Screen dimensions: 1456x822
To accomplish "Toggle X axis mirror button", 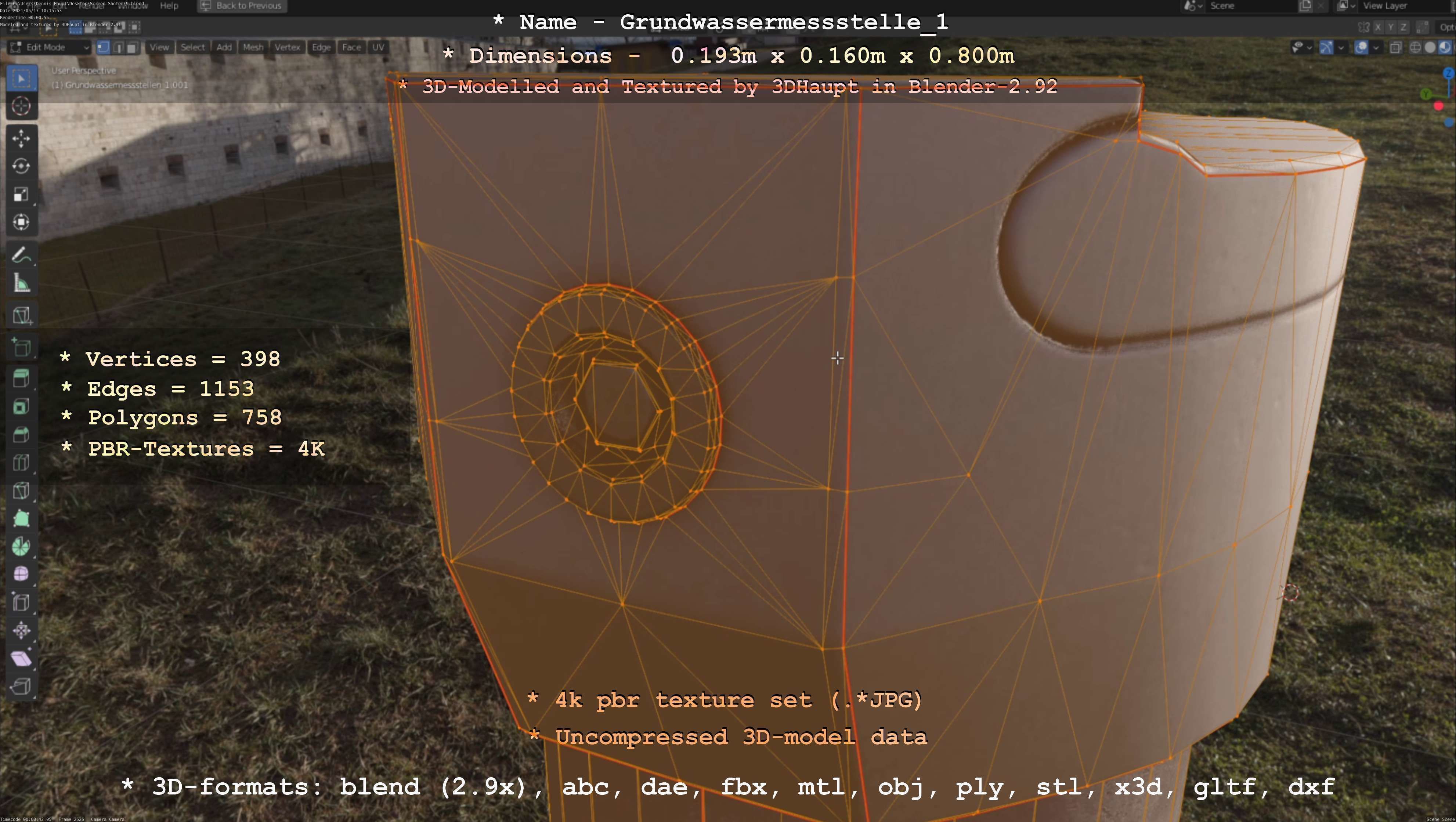I will 1379,27.
